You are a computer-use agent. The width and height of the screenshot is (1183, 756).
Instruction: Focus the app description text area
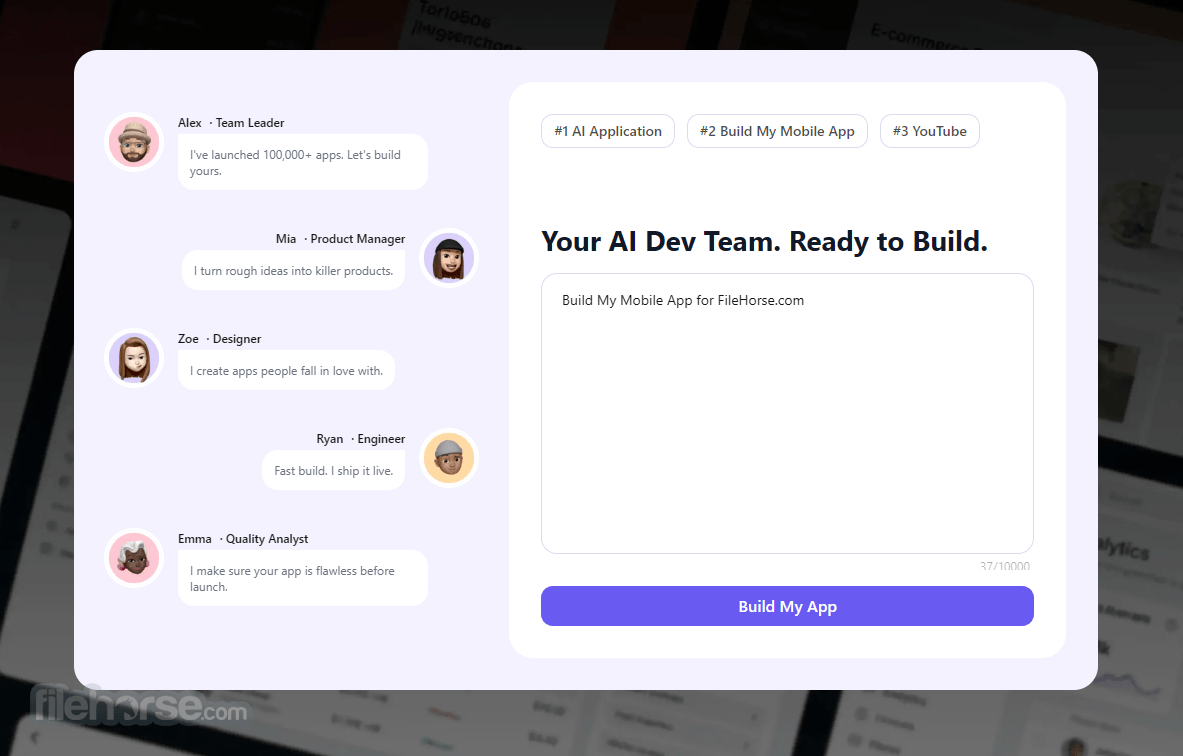pyautogui.click(x=787, y=413)
